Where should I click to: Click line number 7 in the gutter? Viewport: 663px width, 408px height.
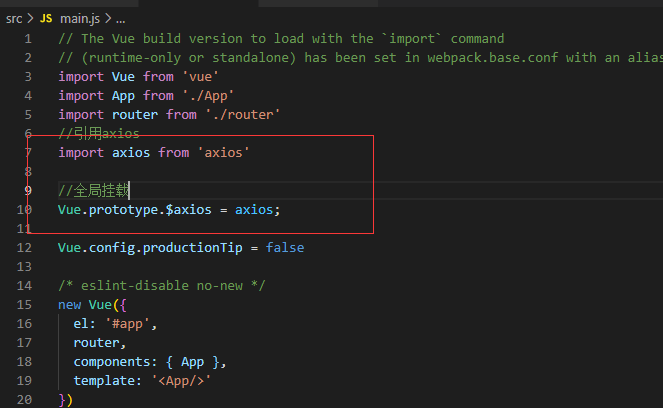pyautogui.click(x=28, y=152)
